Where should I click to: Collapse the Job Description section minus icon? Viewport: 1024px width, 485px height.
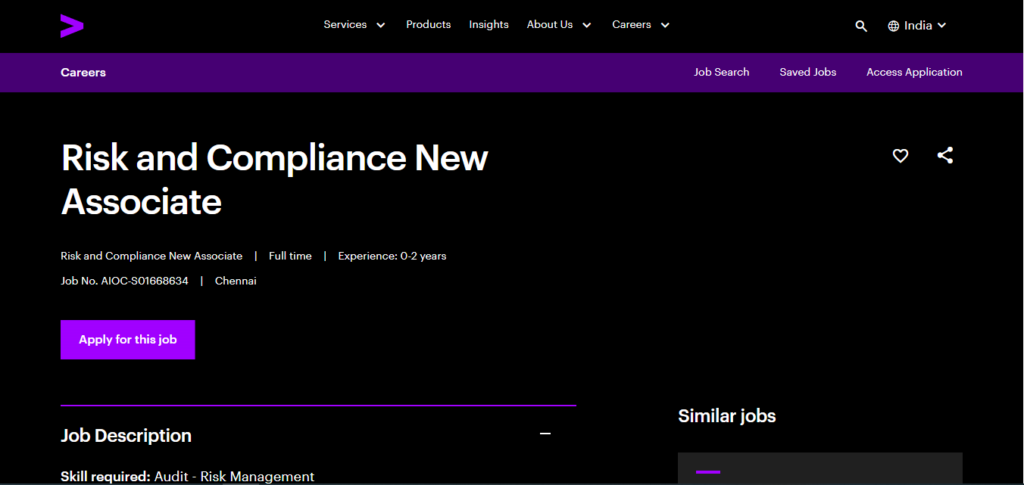coord(545,433)
